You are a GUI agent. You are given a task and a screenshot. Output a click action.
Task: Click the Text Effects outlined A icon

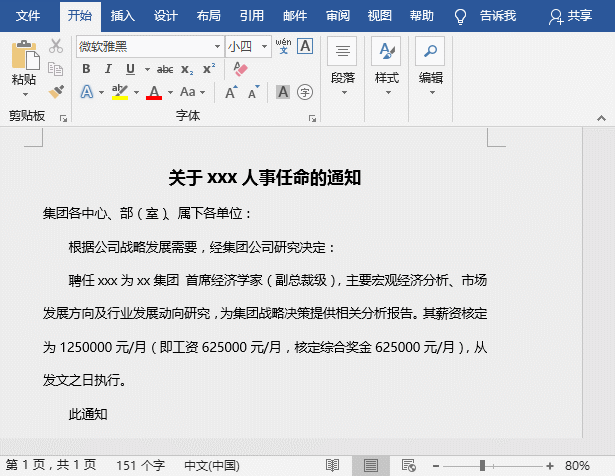[87, 92]
